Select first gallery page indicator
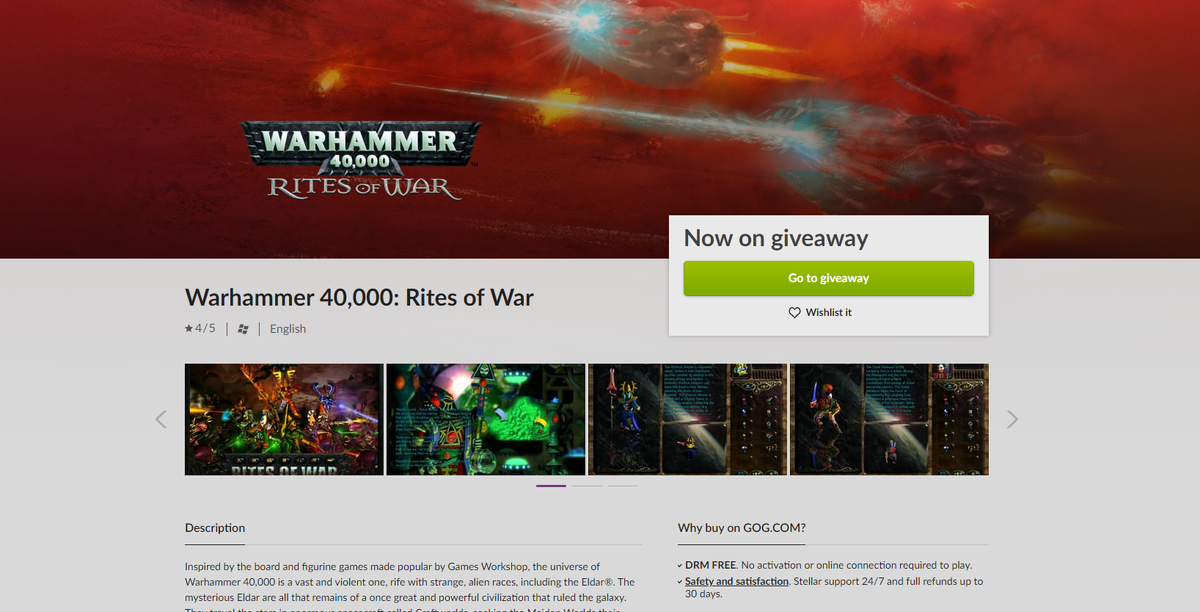The width and height of the screenshot is (1200, 612). tap(551, 486)
